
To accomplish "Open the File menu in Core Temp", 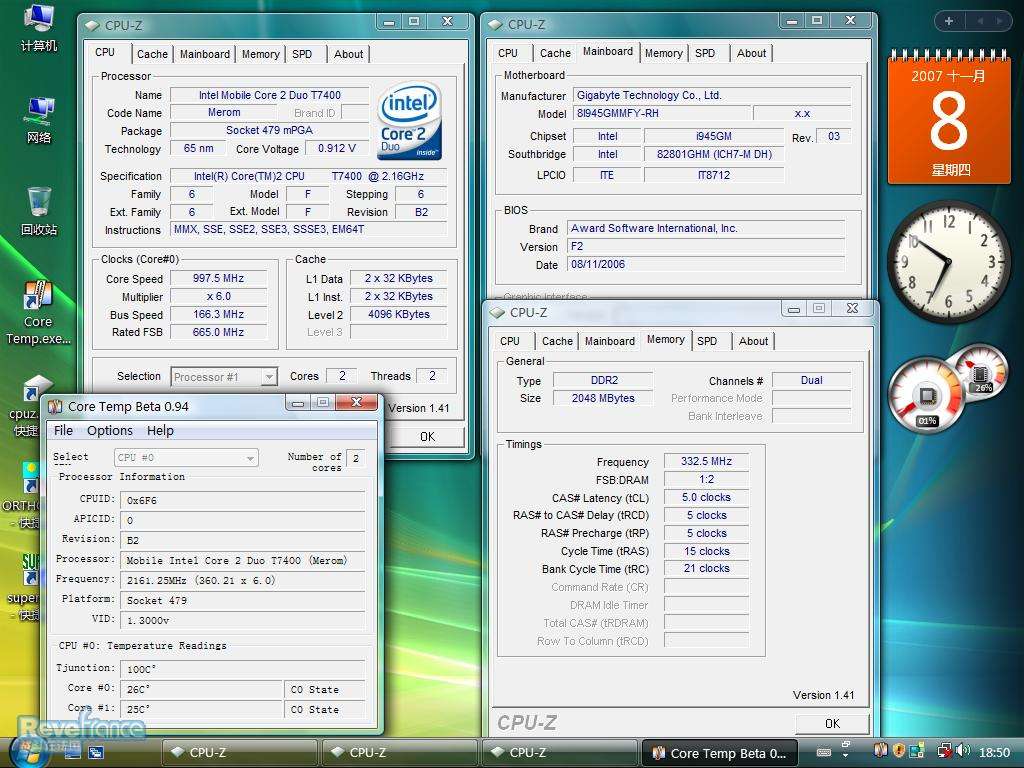I will click(x=63, y=431).
